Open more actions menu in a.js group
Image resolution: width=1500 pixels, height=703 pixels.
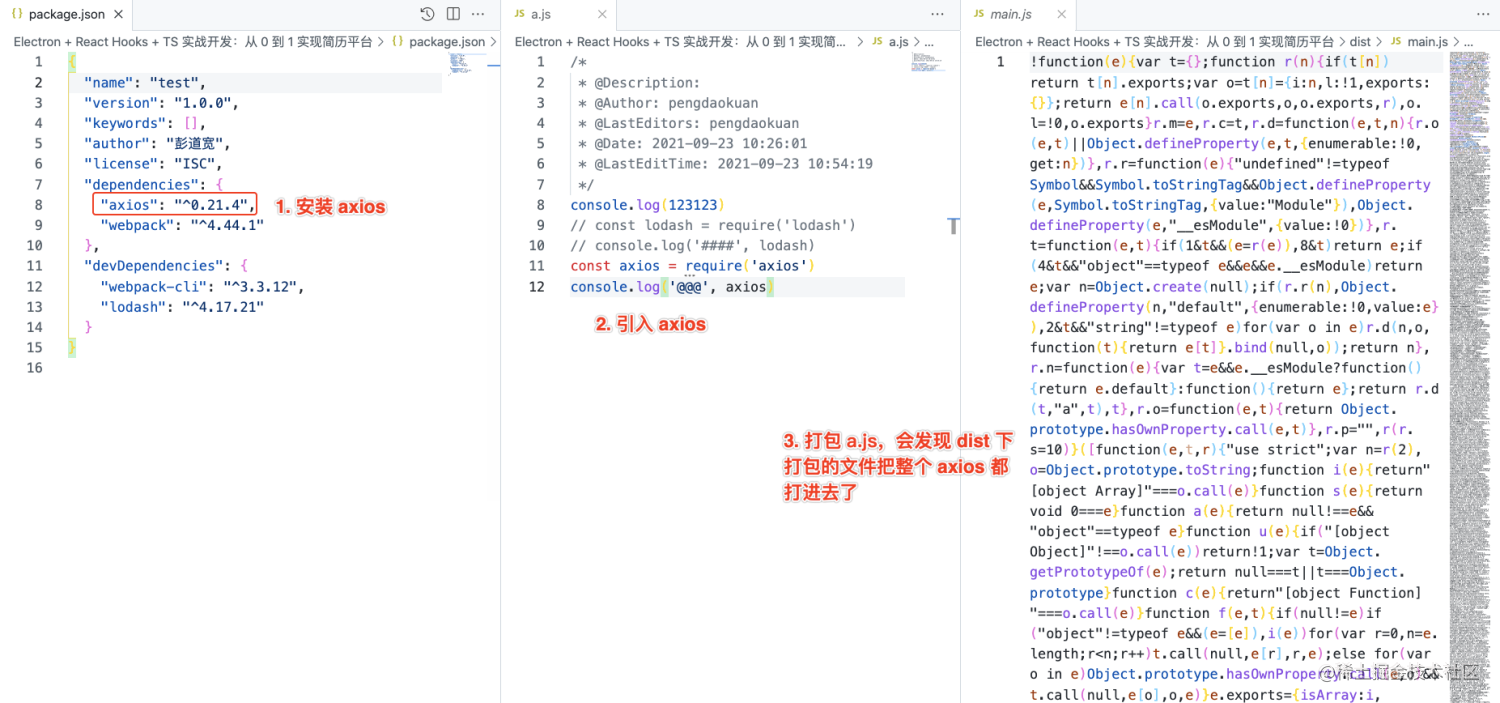tap(937, 14)
